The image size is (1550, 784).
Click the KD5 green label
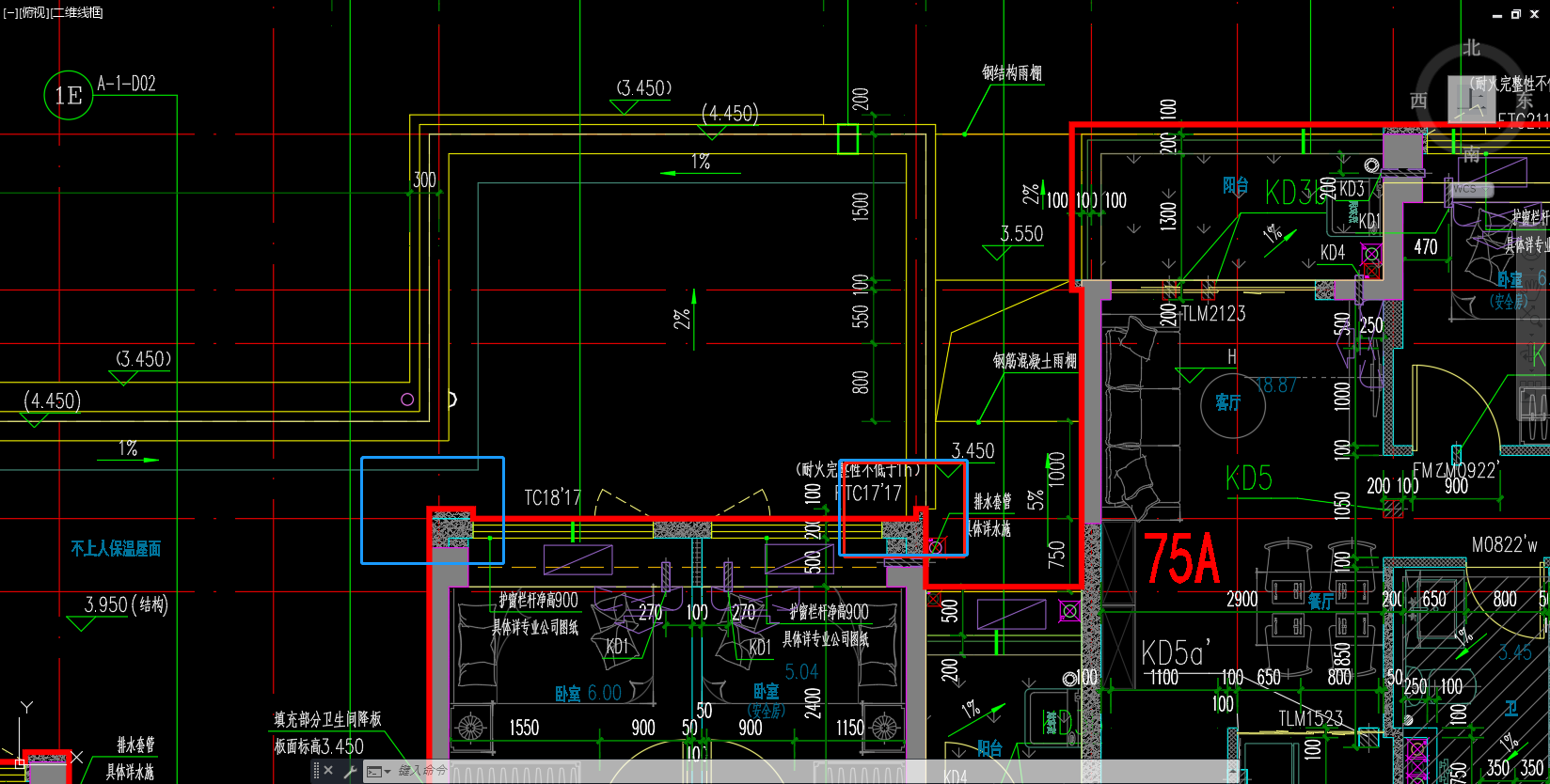[1249, 478]
